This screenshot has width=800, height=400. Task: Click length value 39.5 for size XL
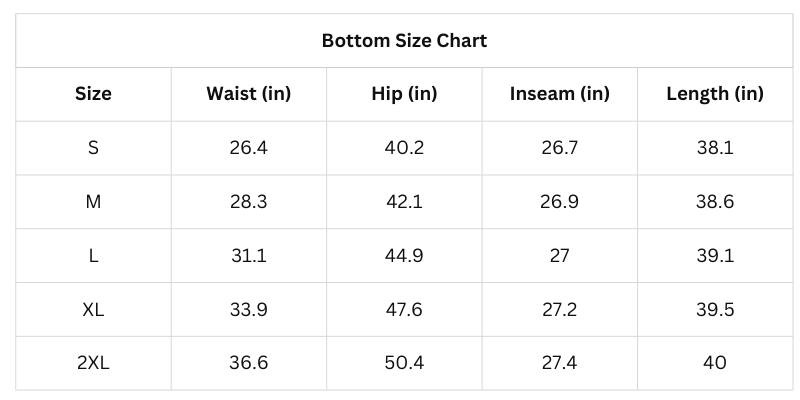(715, 310)
